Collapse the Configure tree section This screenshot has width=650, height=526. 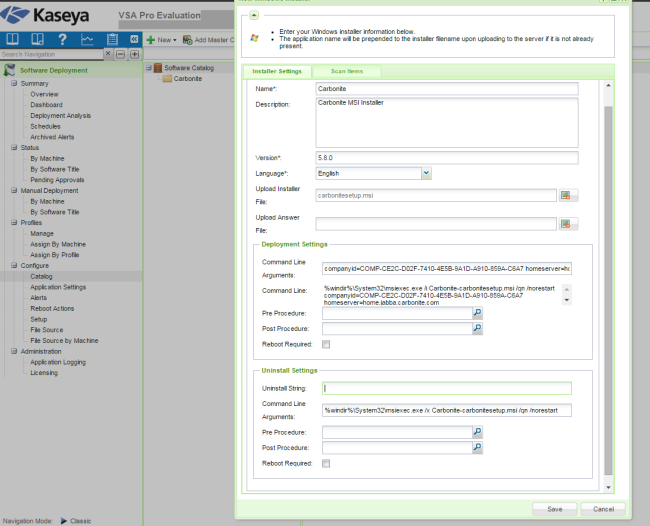[x=14, y=265]
